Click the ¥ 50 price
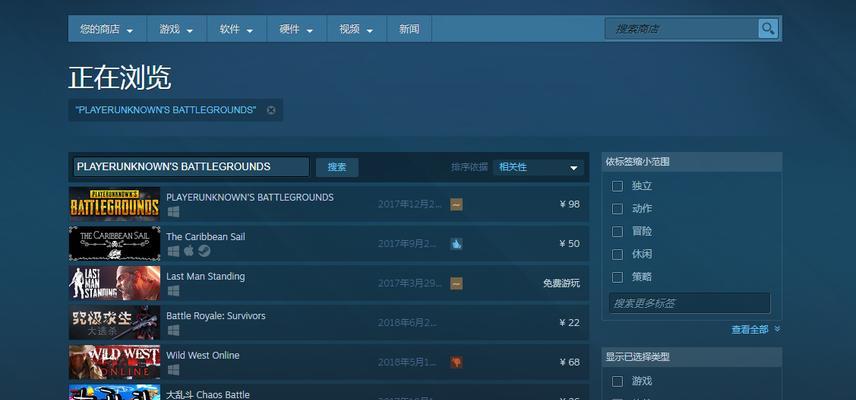This screenshot has height=400, width=856. click(x=569, y=243)
